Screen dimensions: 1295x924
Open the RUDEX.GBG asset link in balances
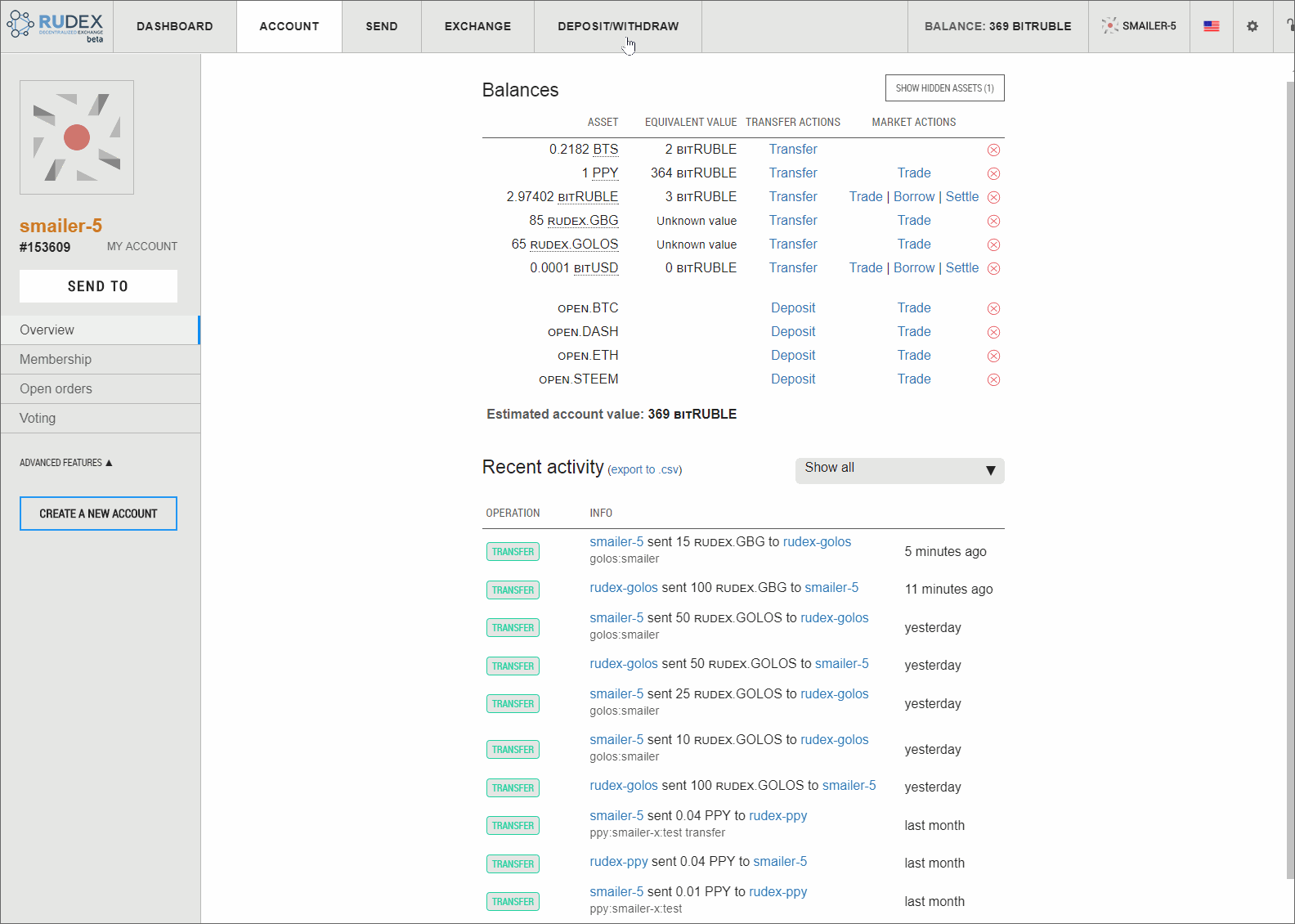coord(583,221)
